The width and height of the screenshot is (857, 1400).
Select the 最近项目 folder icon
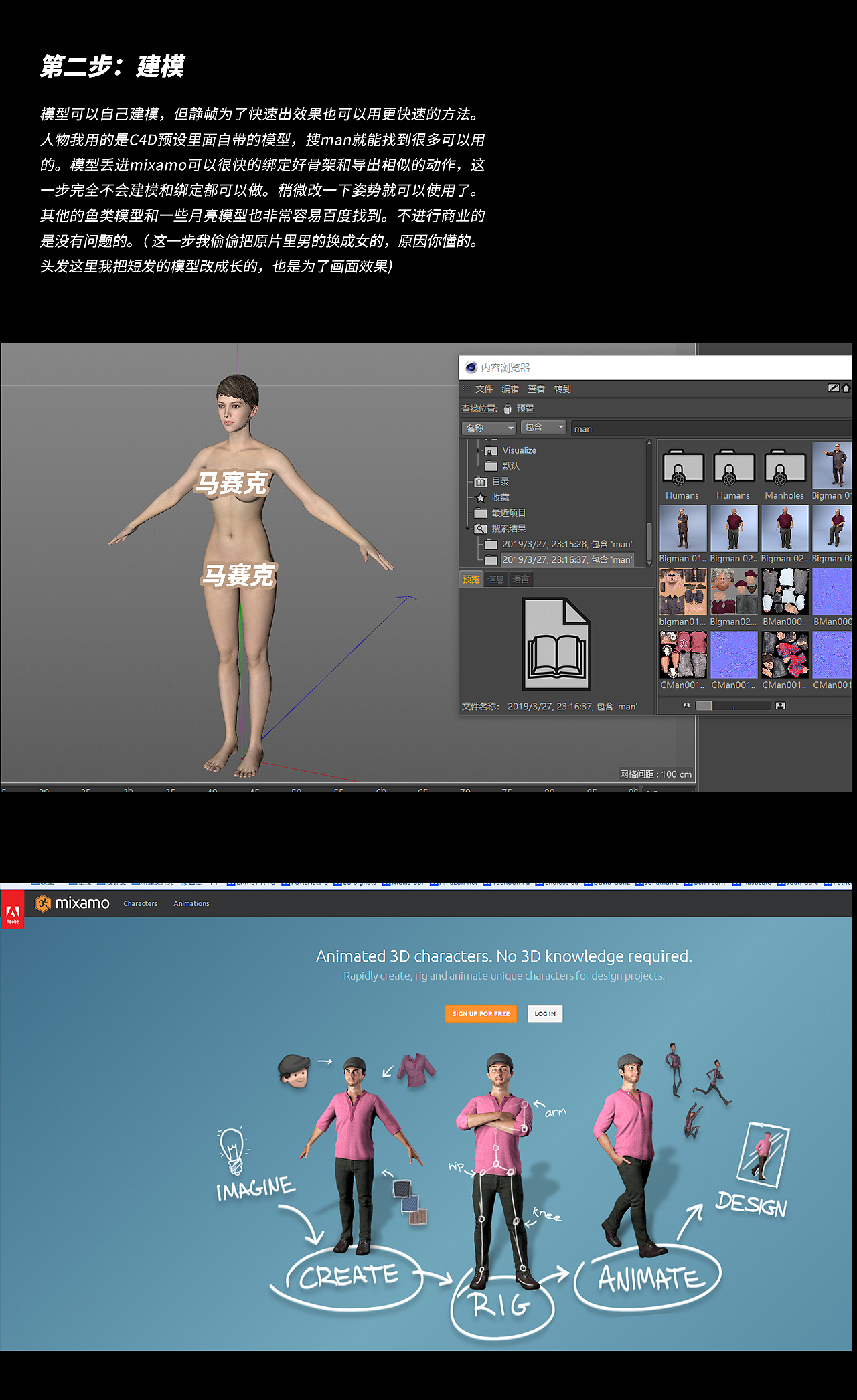pos(481,513)
